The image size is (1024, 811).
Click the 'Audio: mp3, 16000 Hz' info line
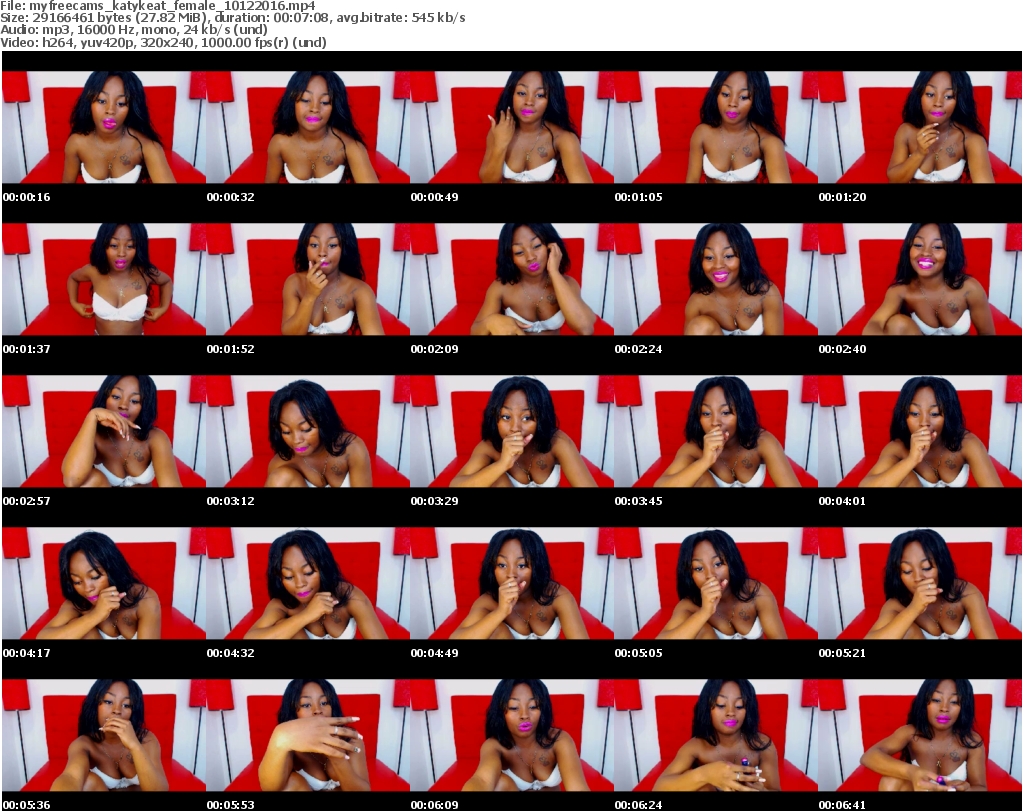pyautogui.click(x=134, y=30)
